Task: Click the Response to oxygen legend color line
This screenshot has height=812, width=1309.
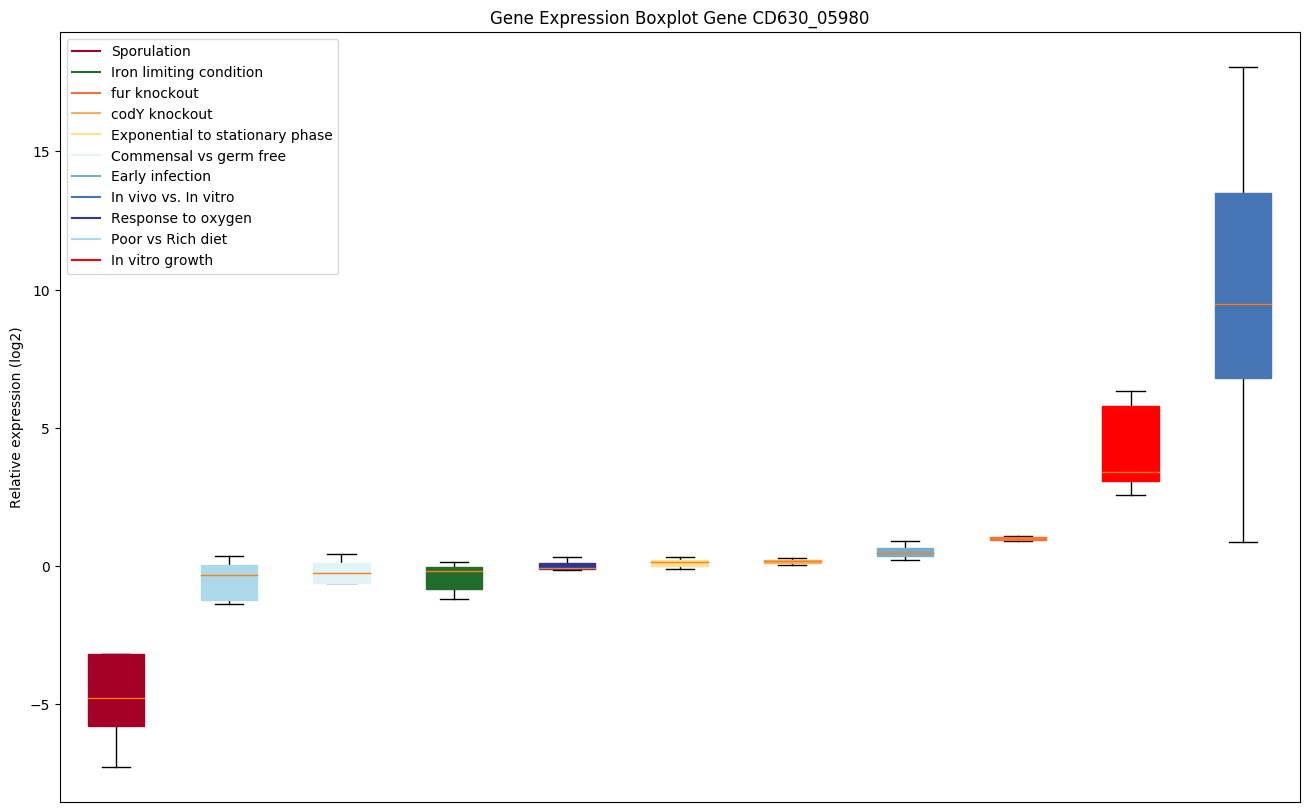Action: pos(87,219)
